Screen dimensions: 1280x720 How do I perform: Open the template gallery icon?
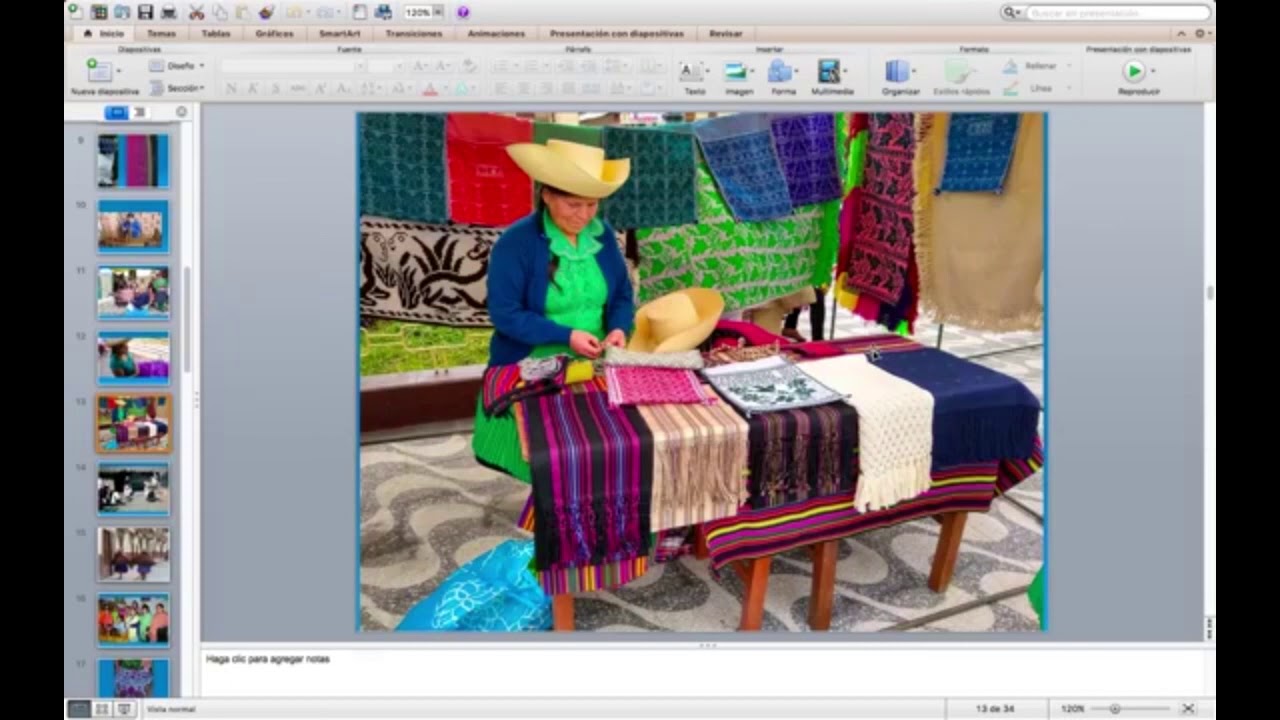(99, 12)
